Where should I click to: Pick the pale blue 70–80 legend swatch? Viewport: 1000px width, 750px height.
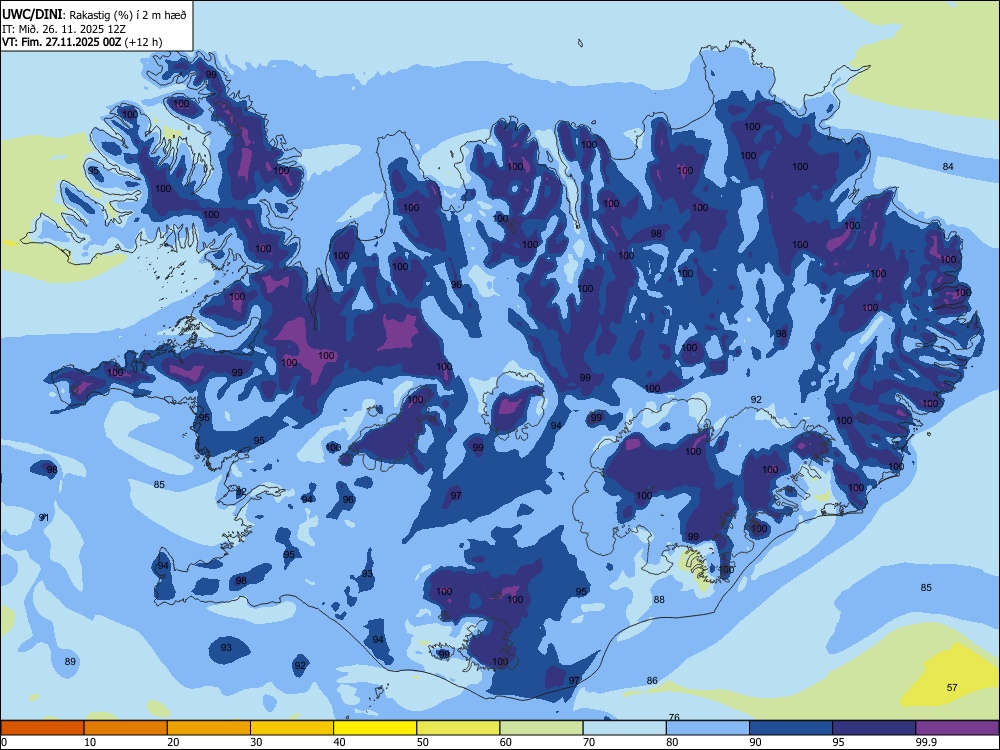click(x=624, y=728)
